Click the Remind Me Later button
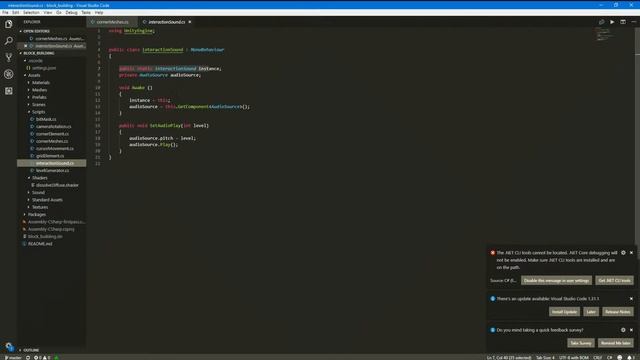This screenshot has width=640, height=360. click(x=616, y=343)
